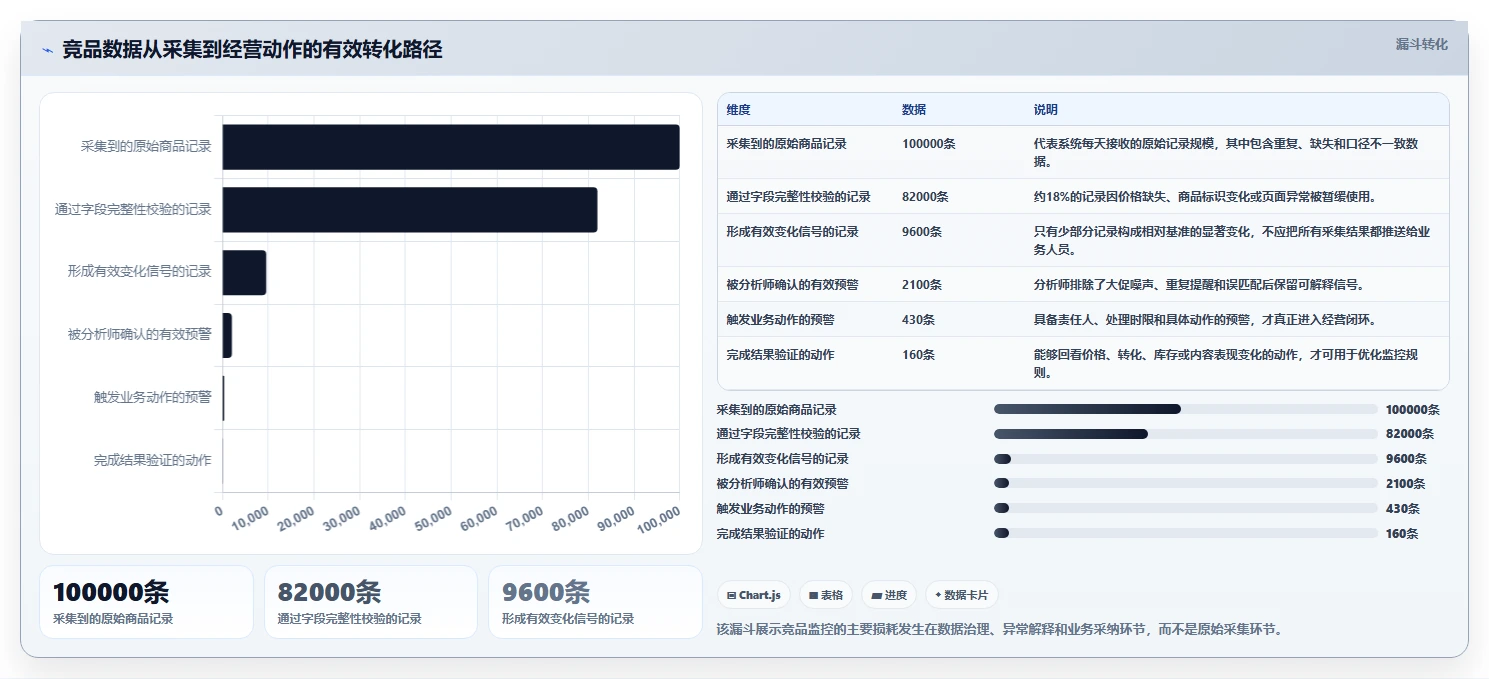The height and width of the screenshot is (679, 1489).
Task: Click the 数据 column header
Action: coord(914,110)
